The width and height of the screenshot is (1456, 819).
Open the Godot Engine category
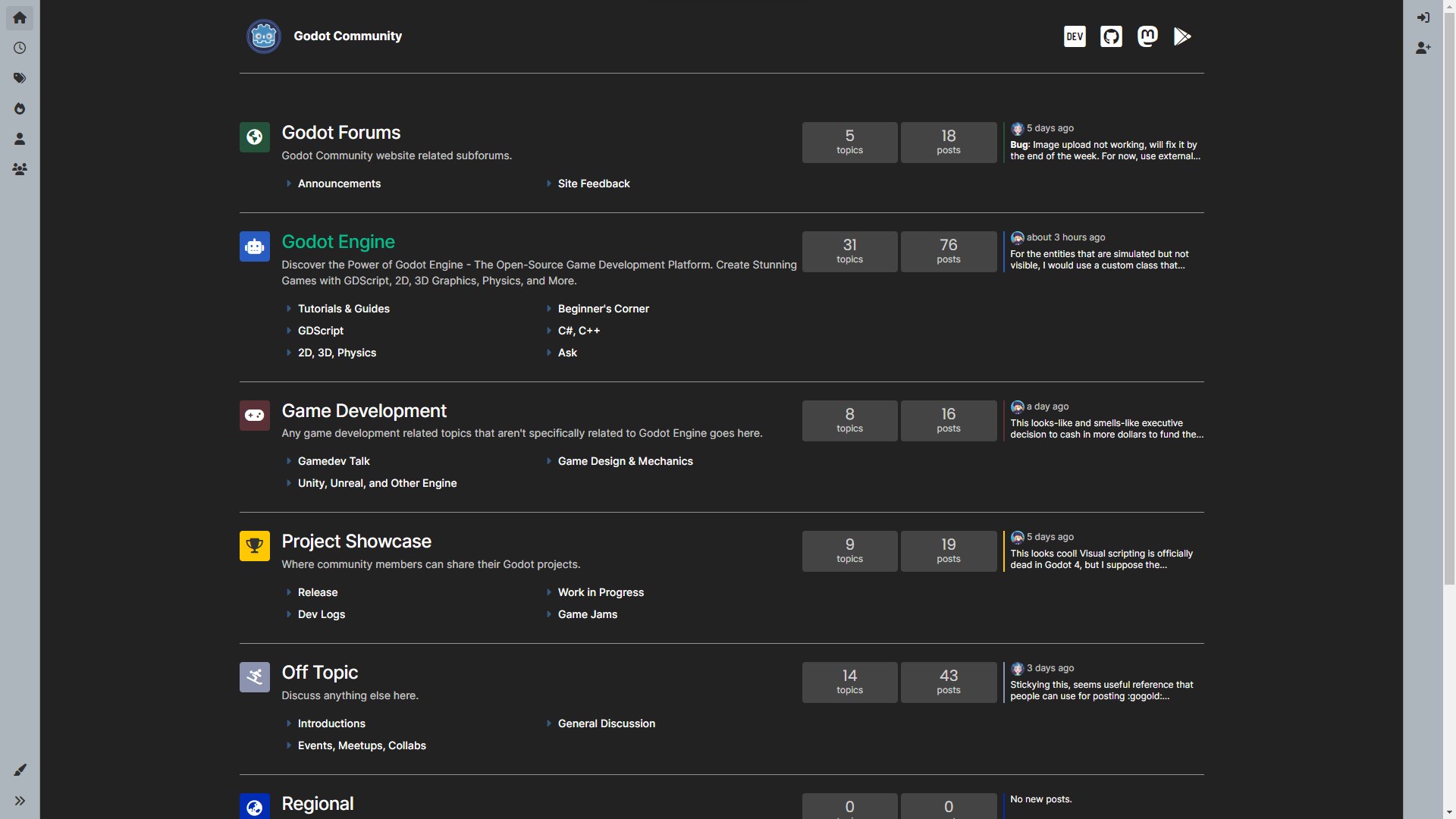pyautogui.click(x=338, y=242)
